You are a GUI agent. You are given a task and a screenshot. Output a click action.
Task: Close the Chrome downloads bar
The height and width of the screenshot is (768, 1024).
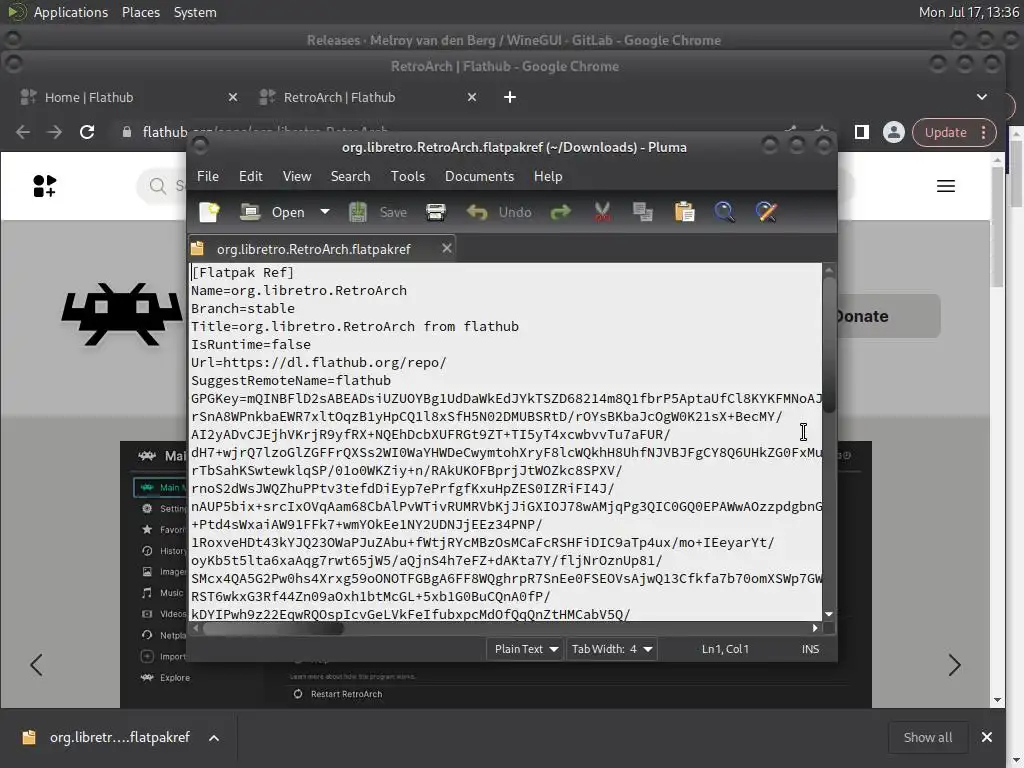pyautogui.click(x=987, y=737)
